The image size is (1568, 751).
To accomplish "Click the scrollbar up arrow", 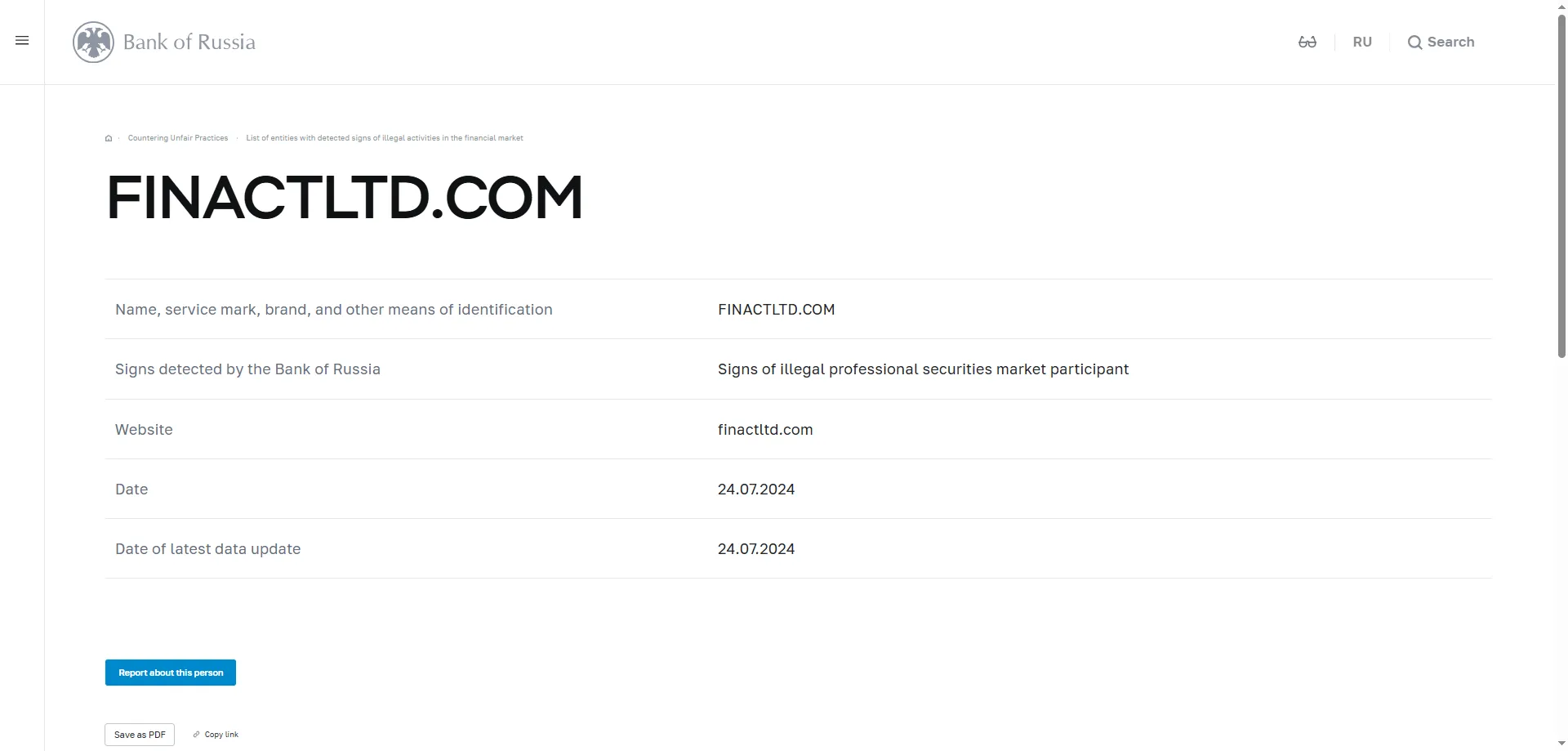I will coord(1561,6).
